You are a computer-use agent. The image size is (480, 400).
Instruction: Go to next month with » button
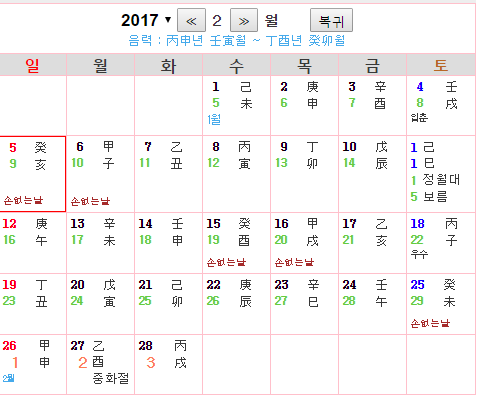(x=244, y=21)
